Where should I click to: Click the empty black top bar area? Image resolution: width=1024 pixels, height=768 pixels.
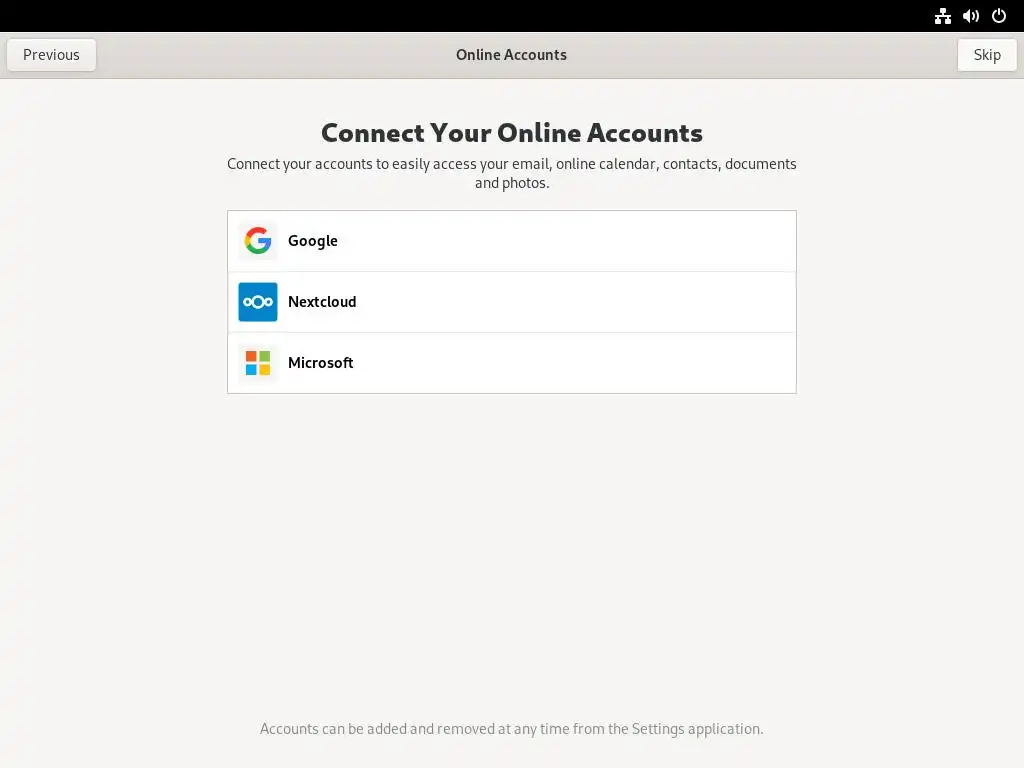tap(457, 16)
